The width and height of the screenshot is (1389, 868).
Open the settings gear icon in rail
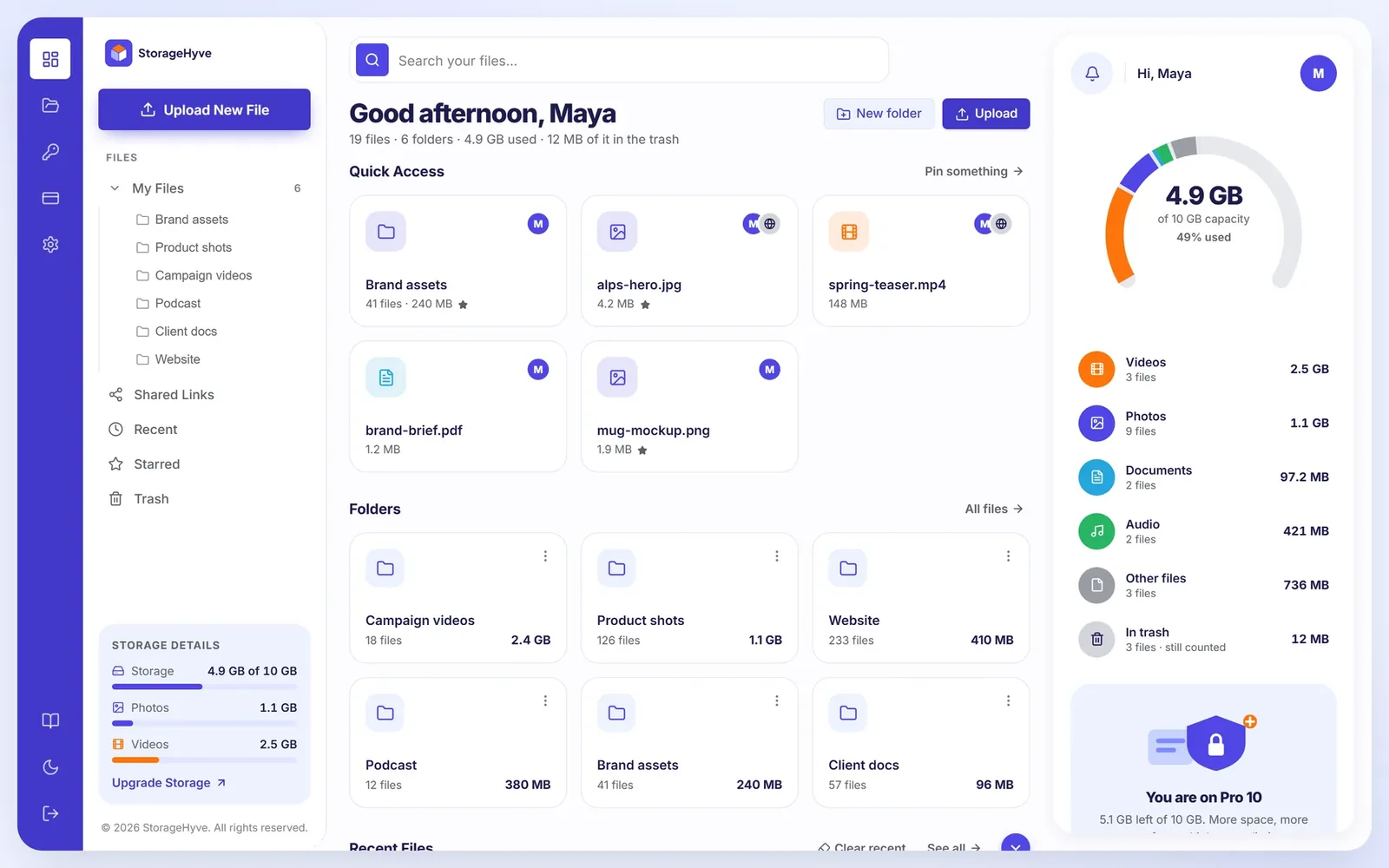click(50, 245)
